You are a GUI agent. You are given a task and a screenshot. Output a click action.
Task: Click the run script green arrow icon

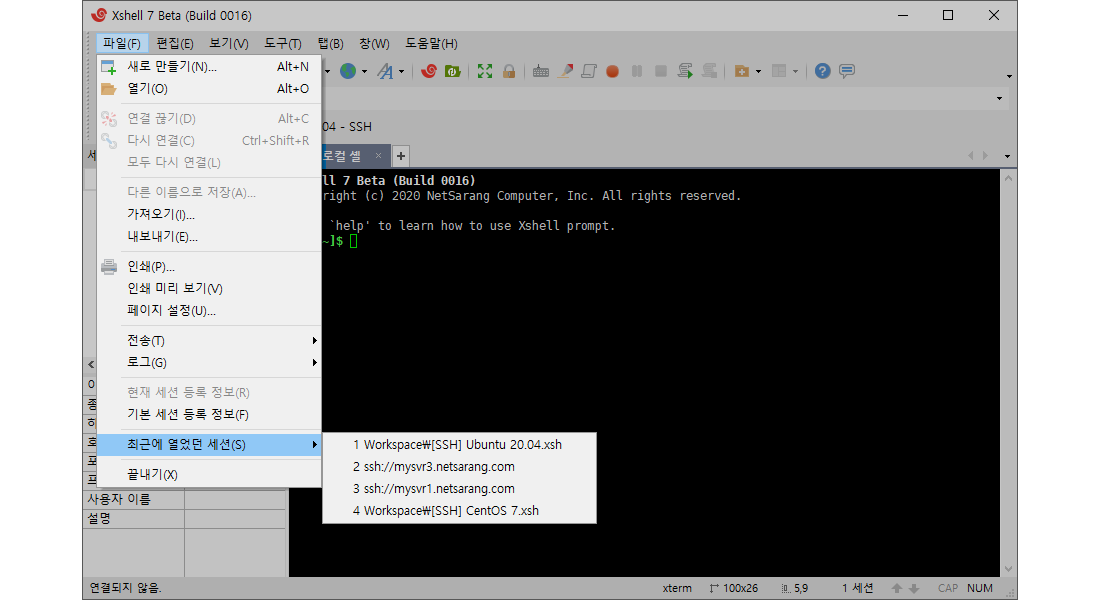tap(685, 71)
